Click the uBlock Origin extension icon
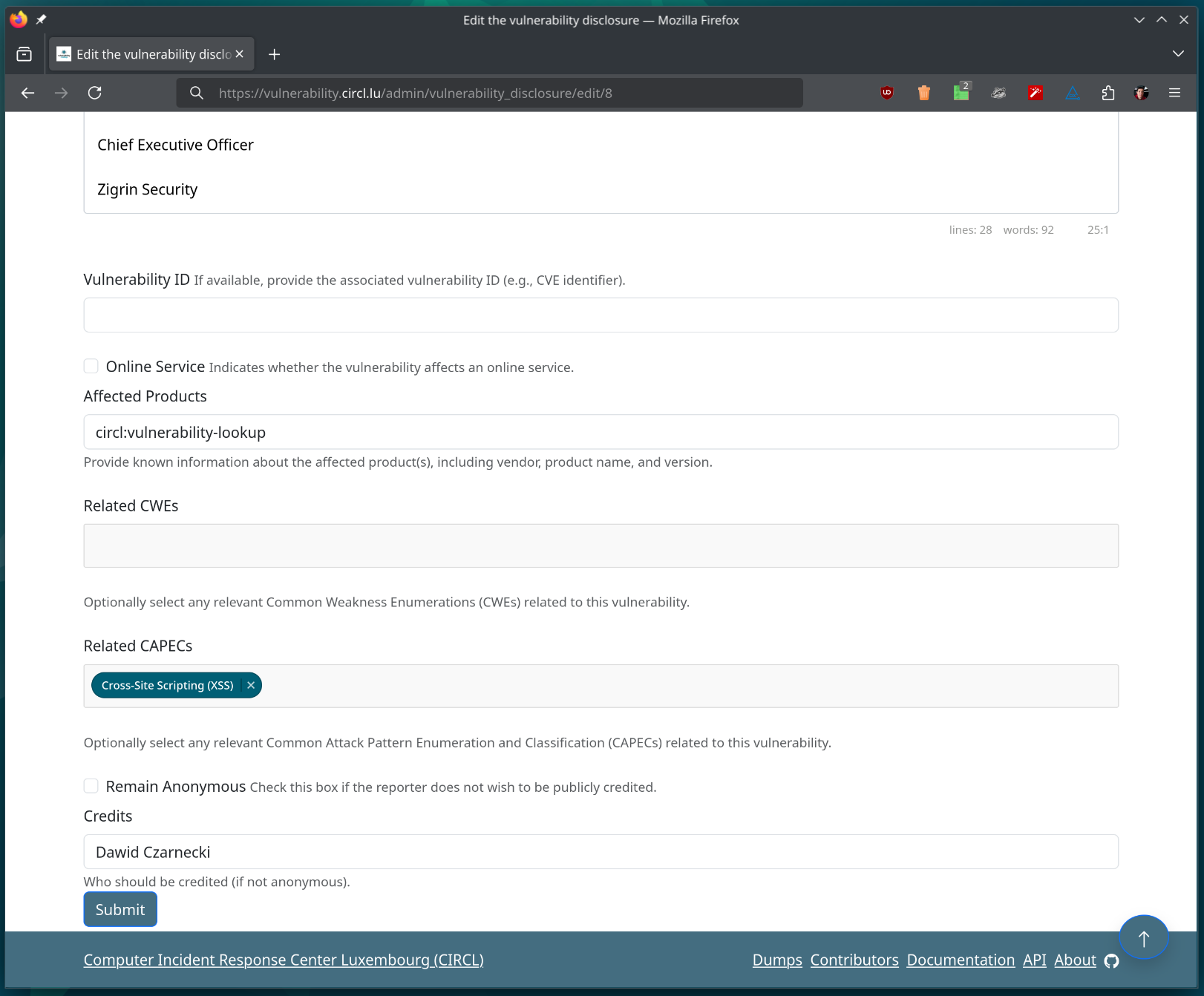1204x996 pixels. [x=886, y=93]
